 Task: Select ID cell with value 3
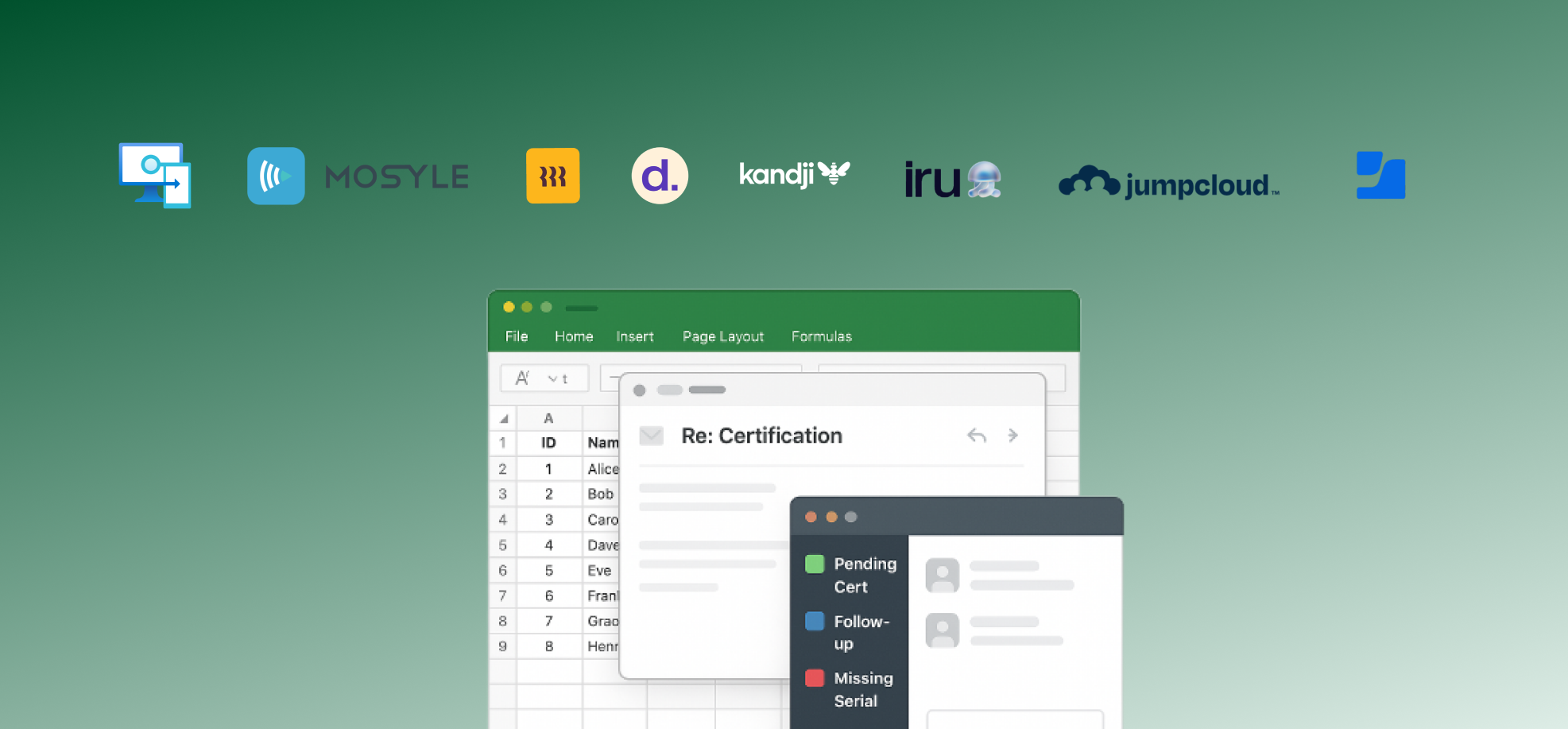pos(548,520)
